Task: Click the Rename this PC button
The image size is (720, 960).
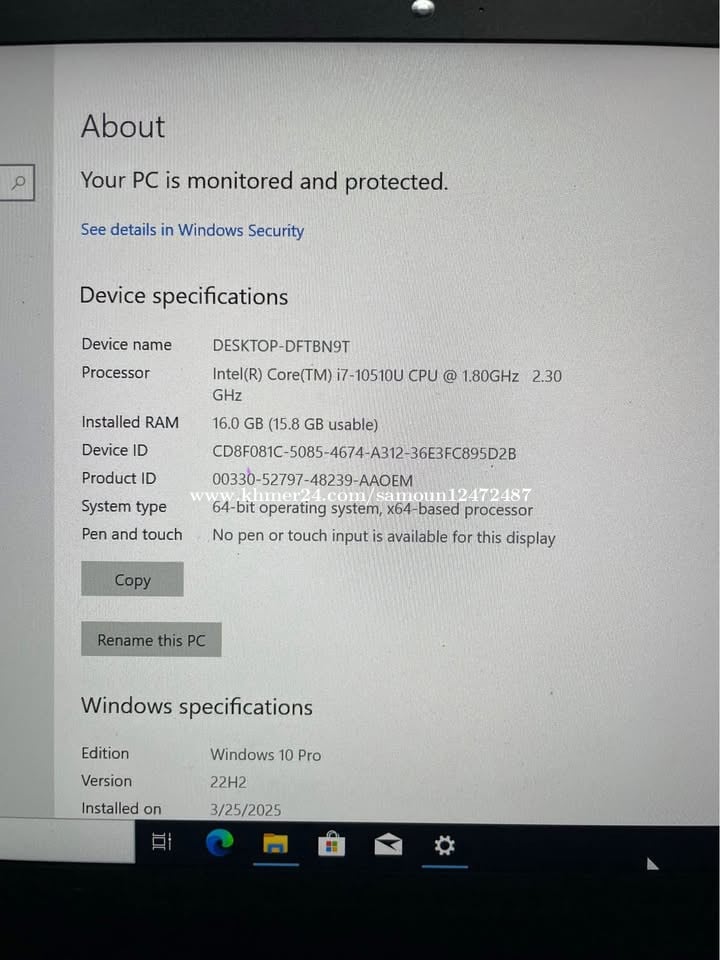Action: (151, 640)
